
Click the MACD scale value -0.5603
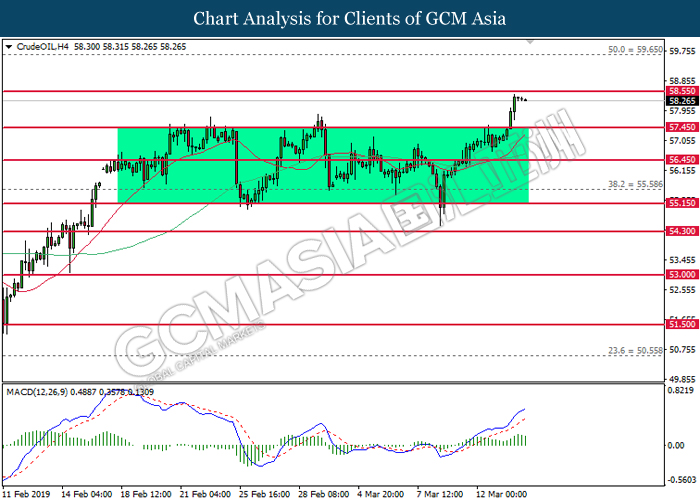(x=682, y=480)
